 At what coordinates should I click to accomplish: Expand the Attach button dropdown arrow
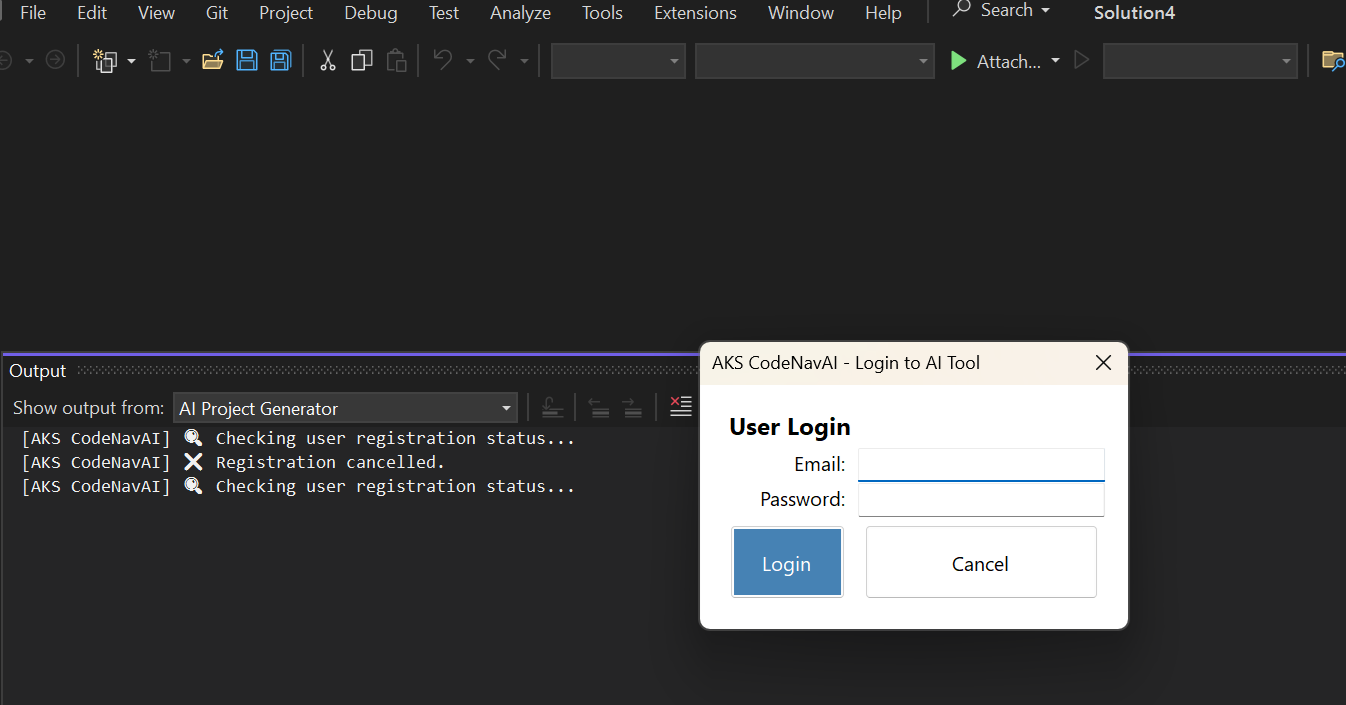1055,61
